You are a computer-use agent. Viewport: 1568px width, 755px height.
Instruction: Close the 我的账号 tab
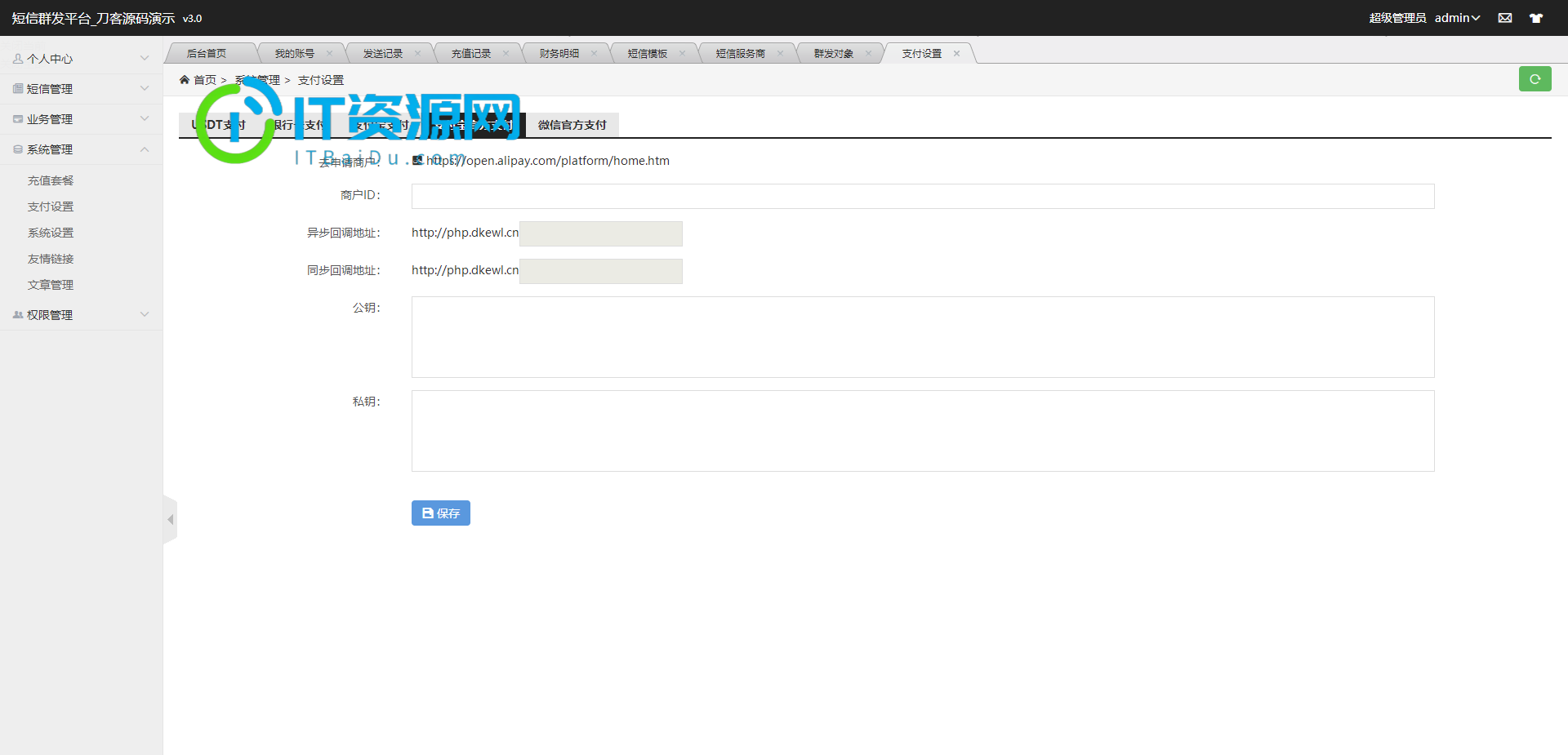point(329,53)
